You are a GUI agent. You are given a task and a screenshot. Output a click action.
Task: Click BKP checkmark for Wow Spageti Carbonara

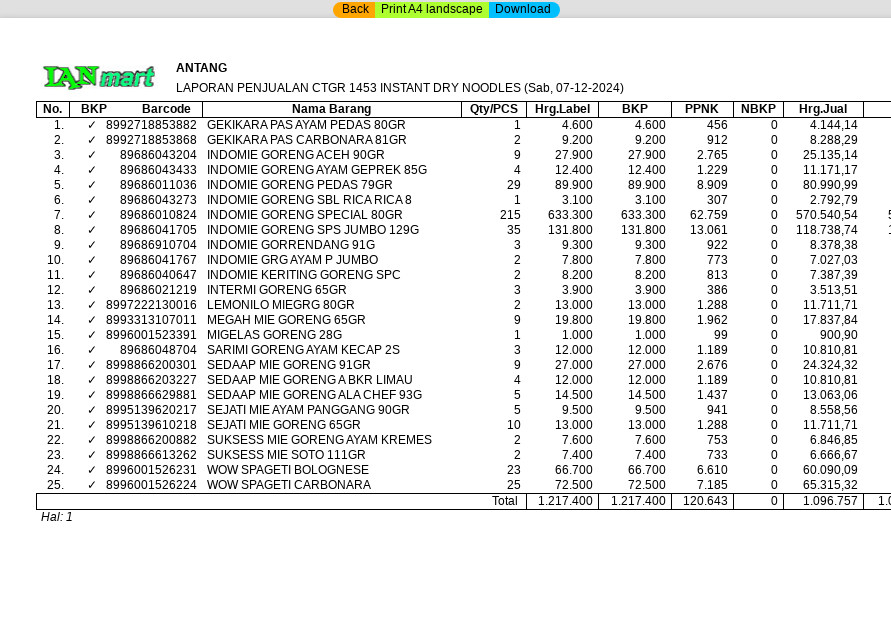pyautogui.click(x=92, y=485)
